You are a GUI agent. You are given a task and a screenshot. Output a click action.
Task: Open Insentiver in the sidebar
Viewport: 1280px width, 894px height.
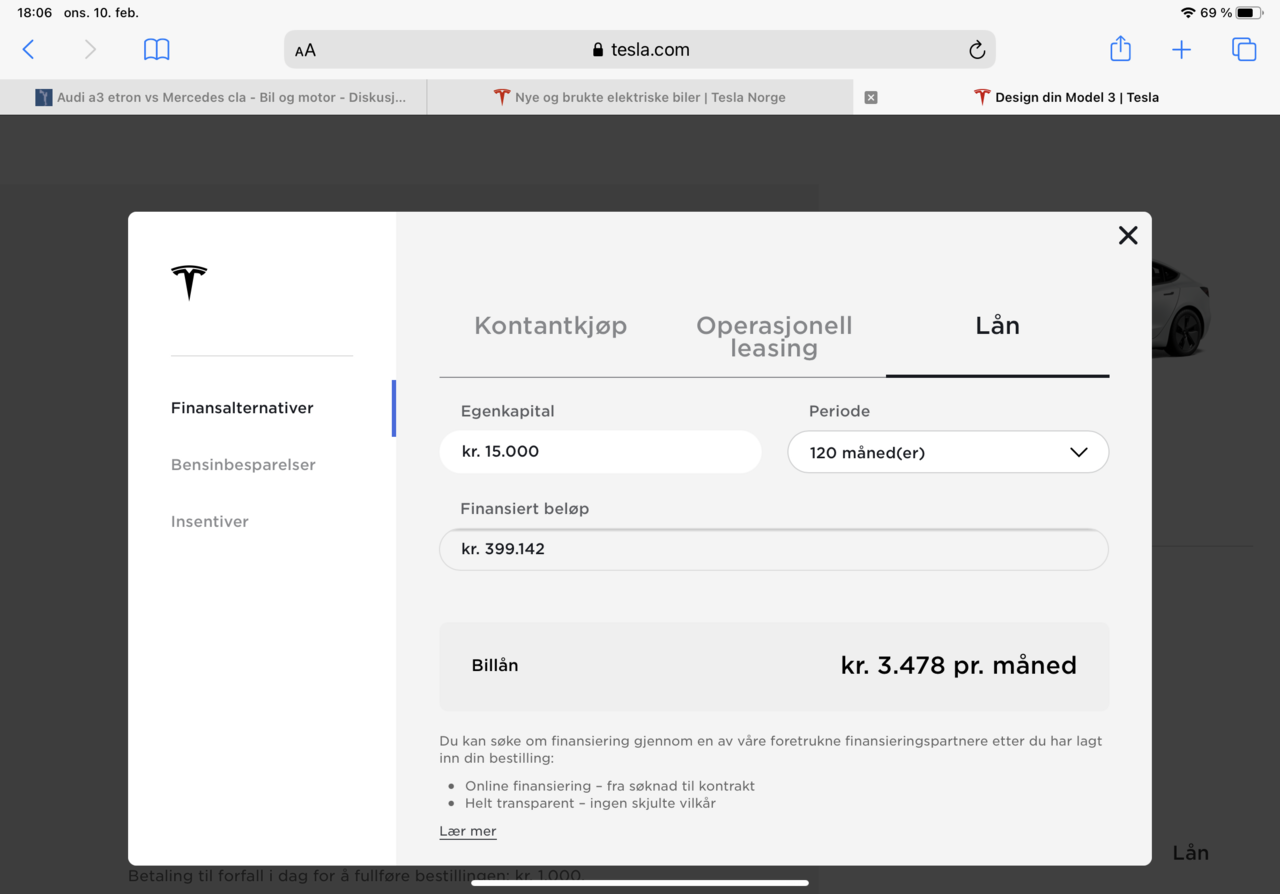(210, 522)
